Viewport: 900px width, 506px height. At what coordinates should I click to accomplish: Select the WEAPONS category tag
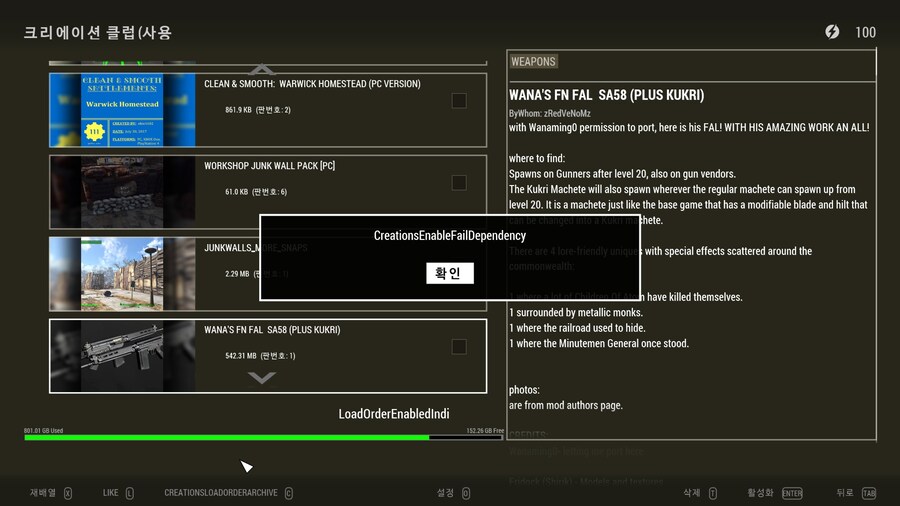pos(533,62)
